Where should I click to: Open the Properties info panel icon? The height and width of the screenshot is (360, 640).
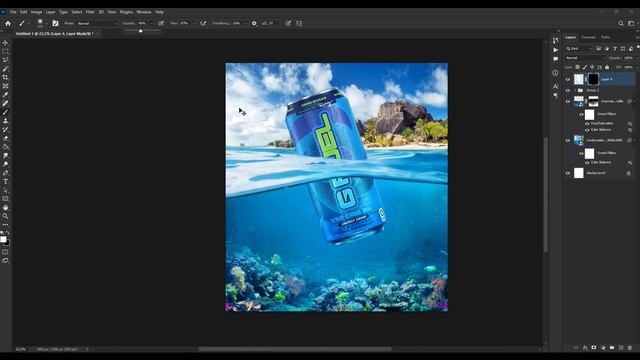click(x=555, y=73)
